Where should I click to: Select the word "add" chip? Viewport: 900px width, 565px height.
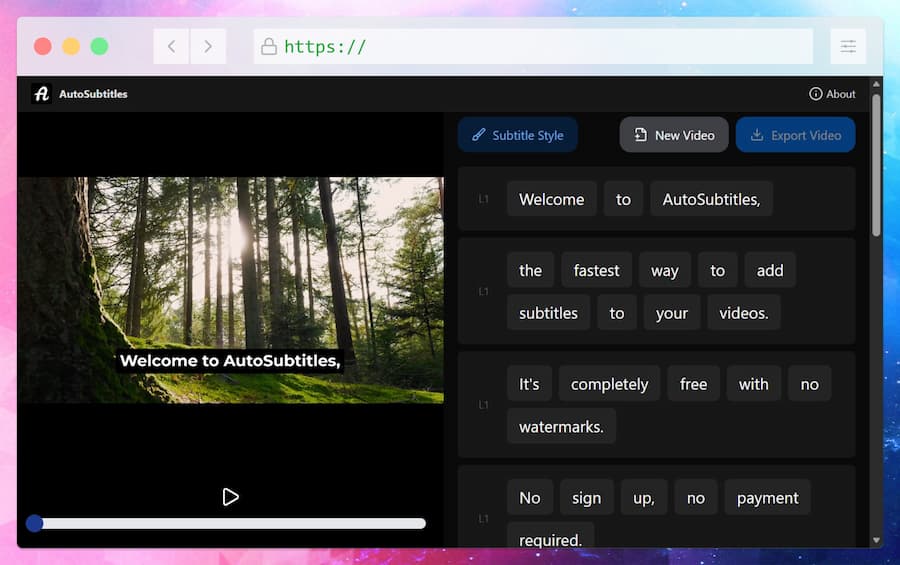(x=770, y=270)
